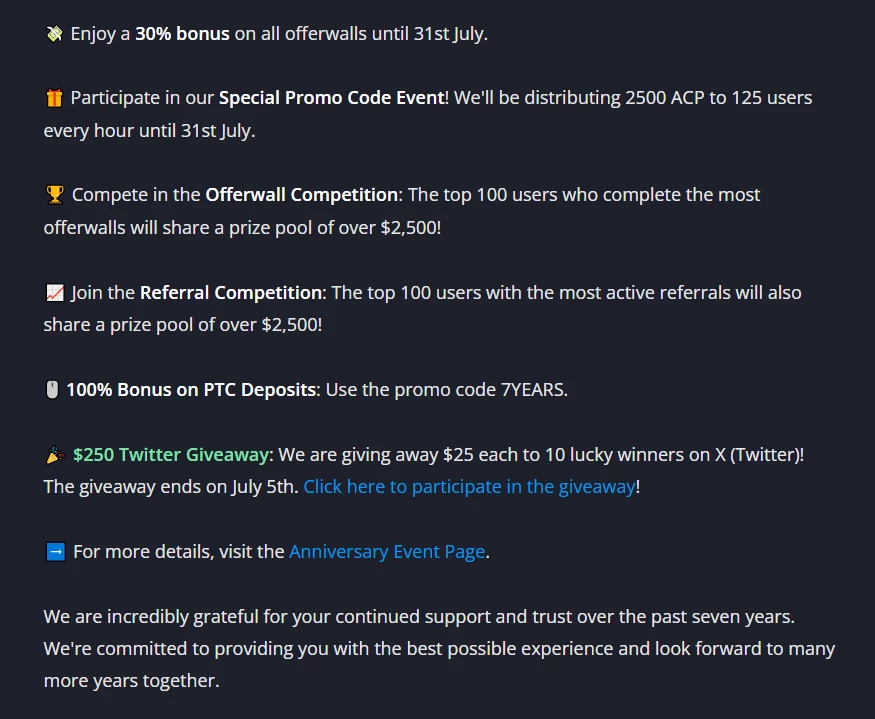Click the party popper emoji icon

click(x=55, y=454)
